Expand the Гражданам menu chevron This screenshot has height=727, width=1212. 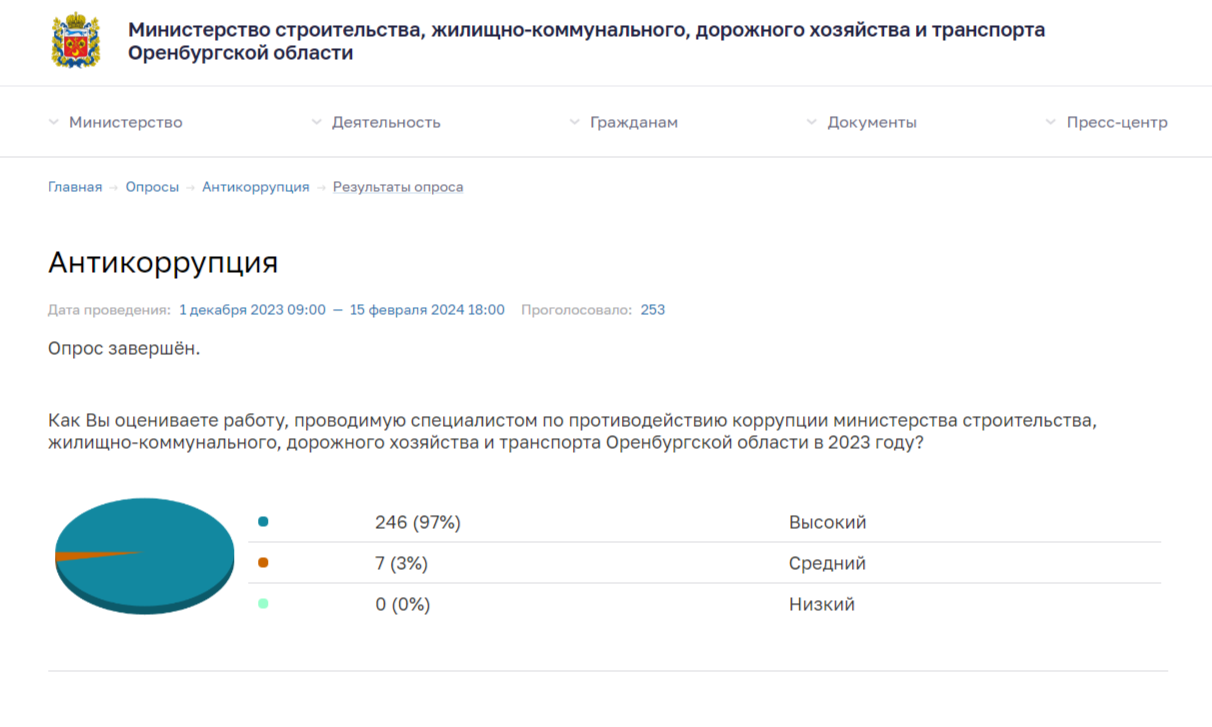point(575,122)
